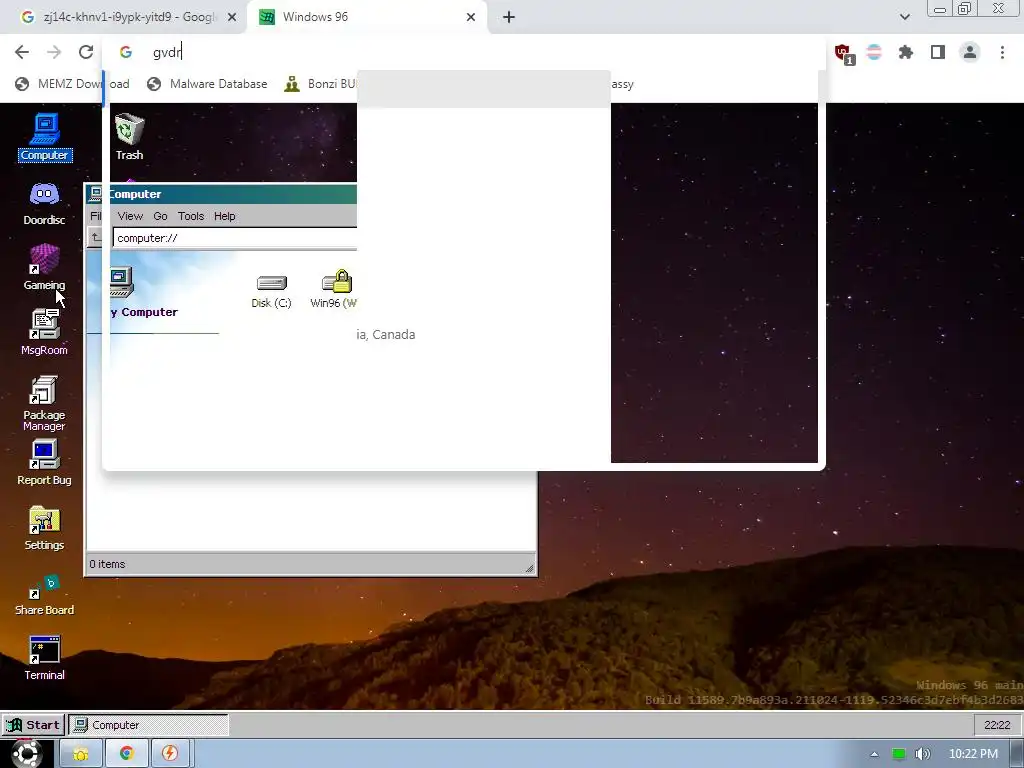Click the green tray icon
This screenshot has height=768, width=1024.
point(899,754)
